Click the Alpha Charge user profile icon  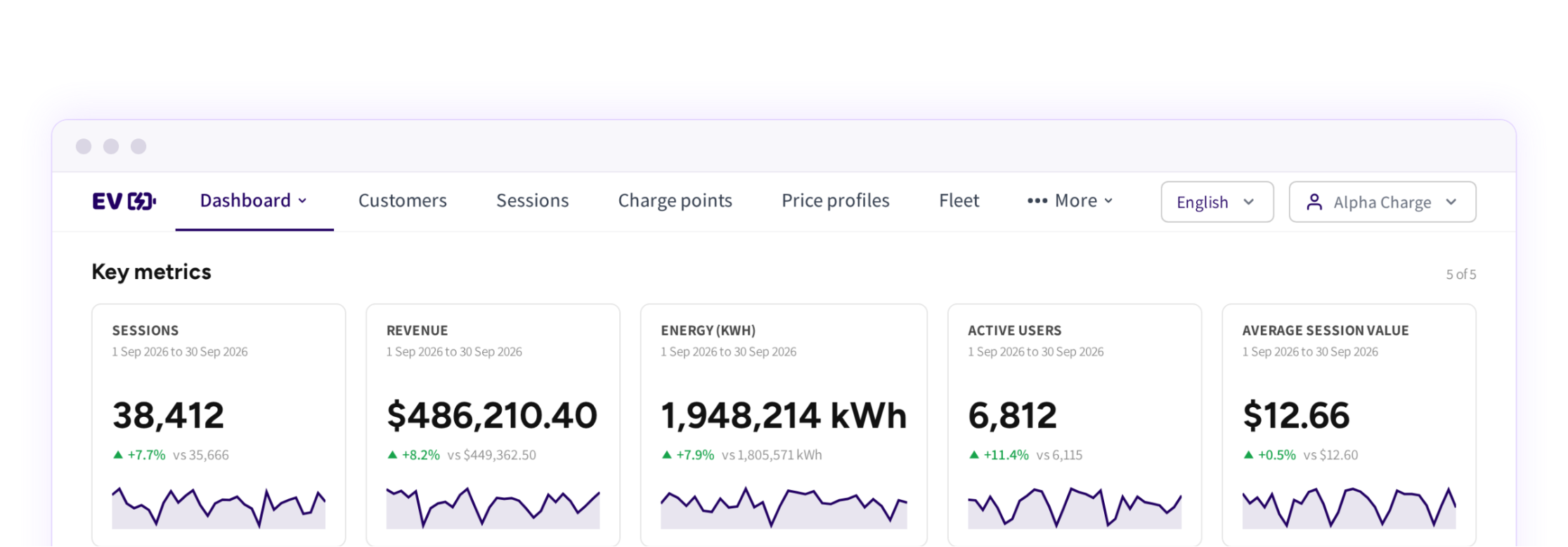1314,202
